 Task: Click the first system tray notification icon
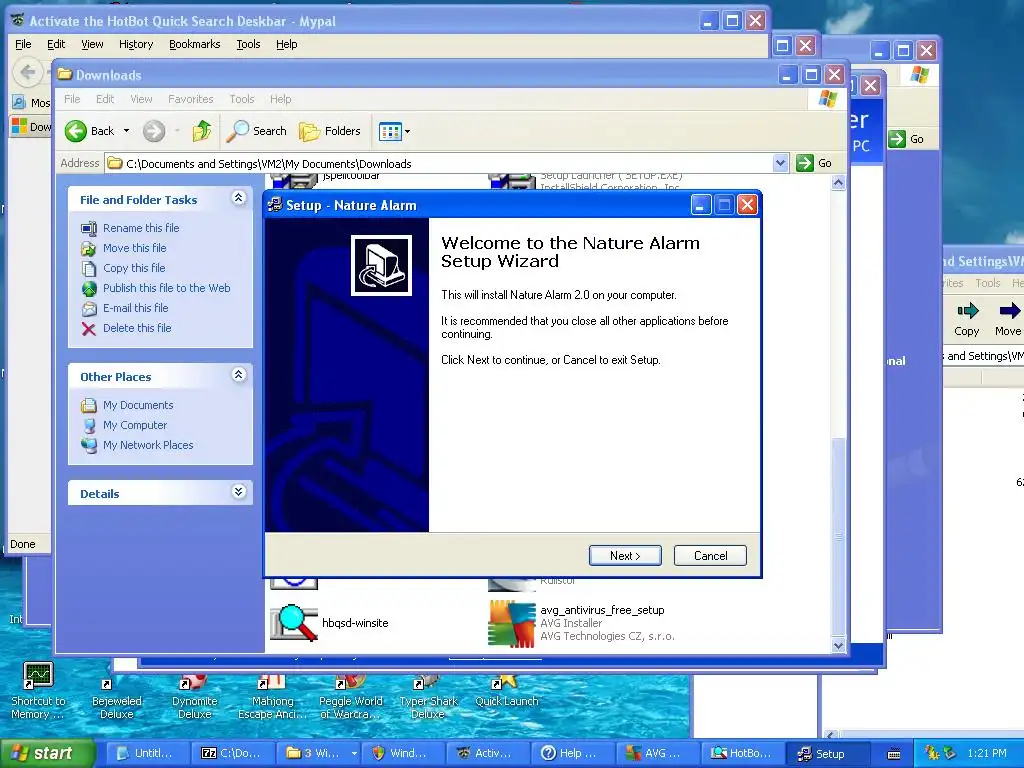pyautogui.click(x=931, y=753)
